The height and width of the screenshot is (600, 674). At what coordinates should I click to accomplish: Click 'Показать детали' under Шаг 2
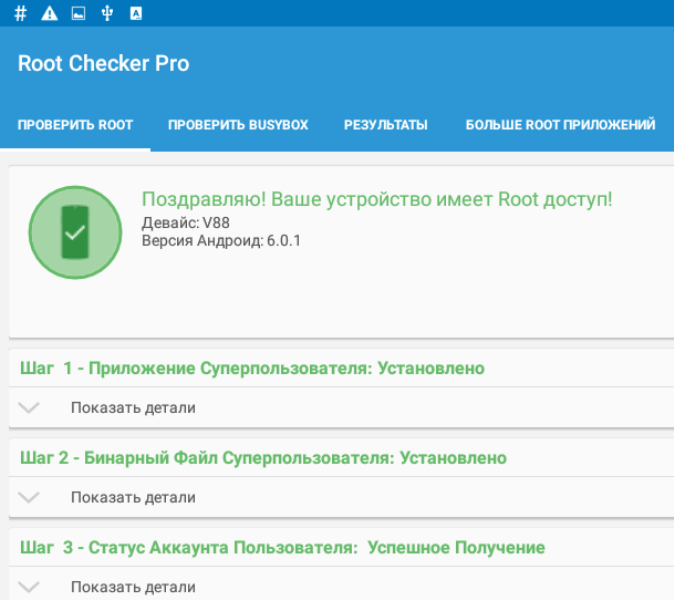(133, 497)
